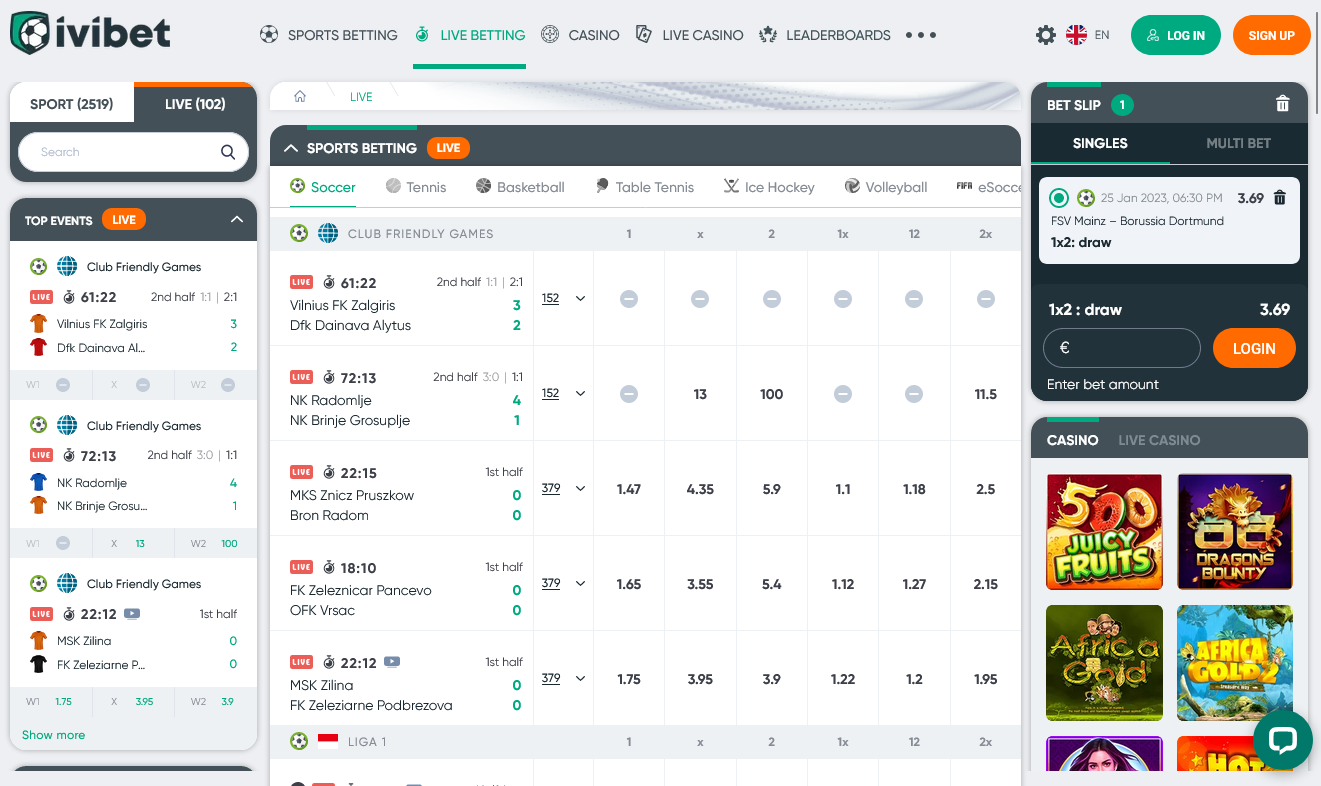
Task: Click LIVE badge in NK Radomlje main row
Action: pyautogui.click(x=301, y=377)
